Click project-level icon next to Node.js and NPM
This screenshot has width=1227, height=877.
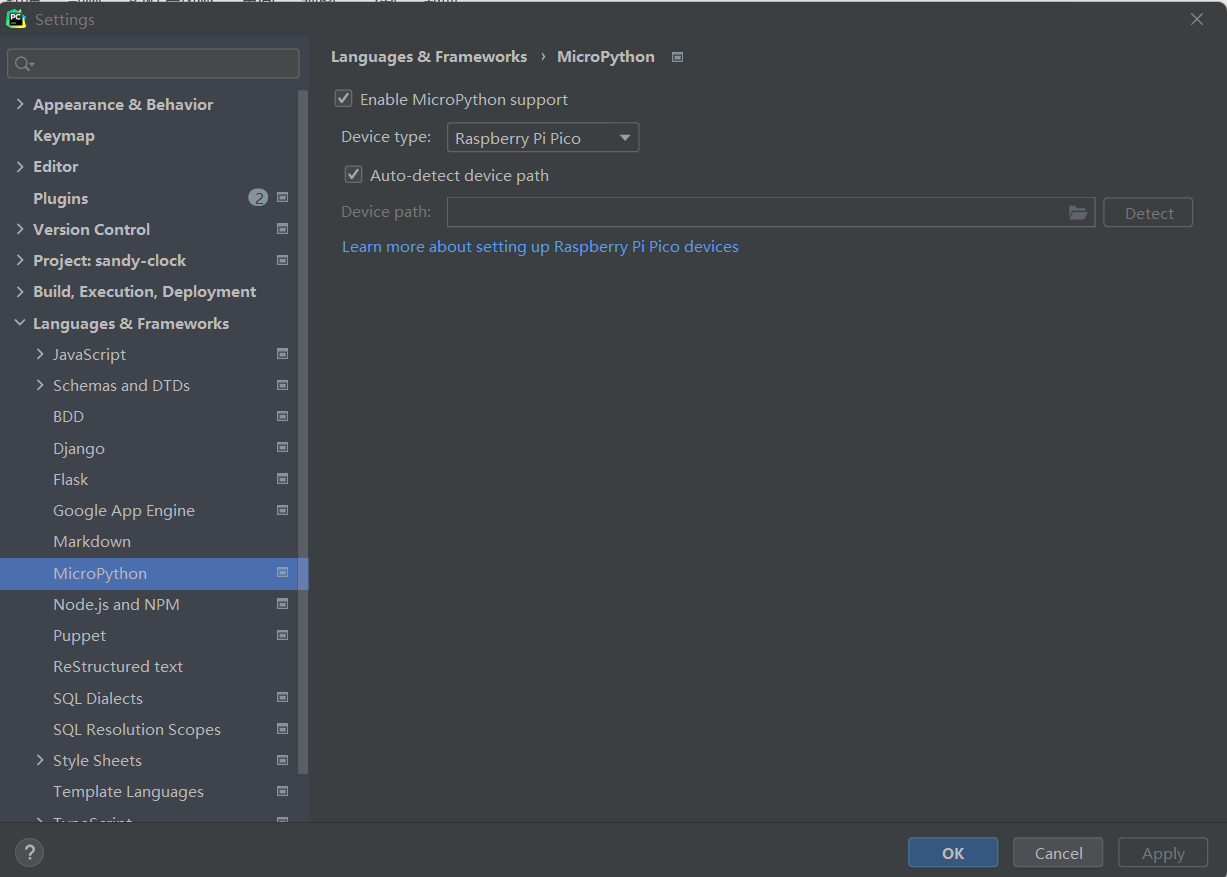(282, 604)
